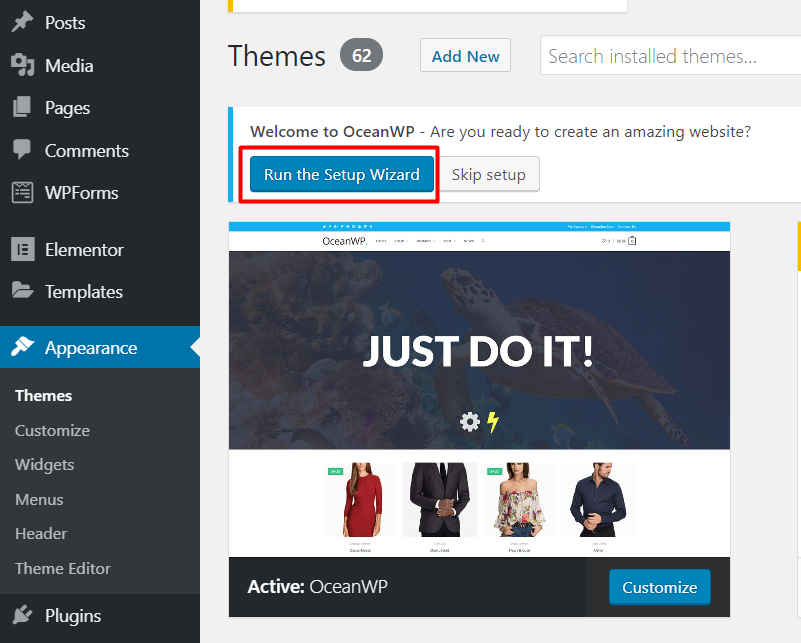Click the navy shirt product image

click(x=599, y=499)
